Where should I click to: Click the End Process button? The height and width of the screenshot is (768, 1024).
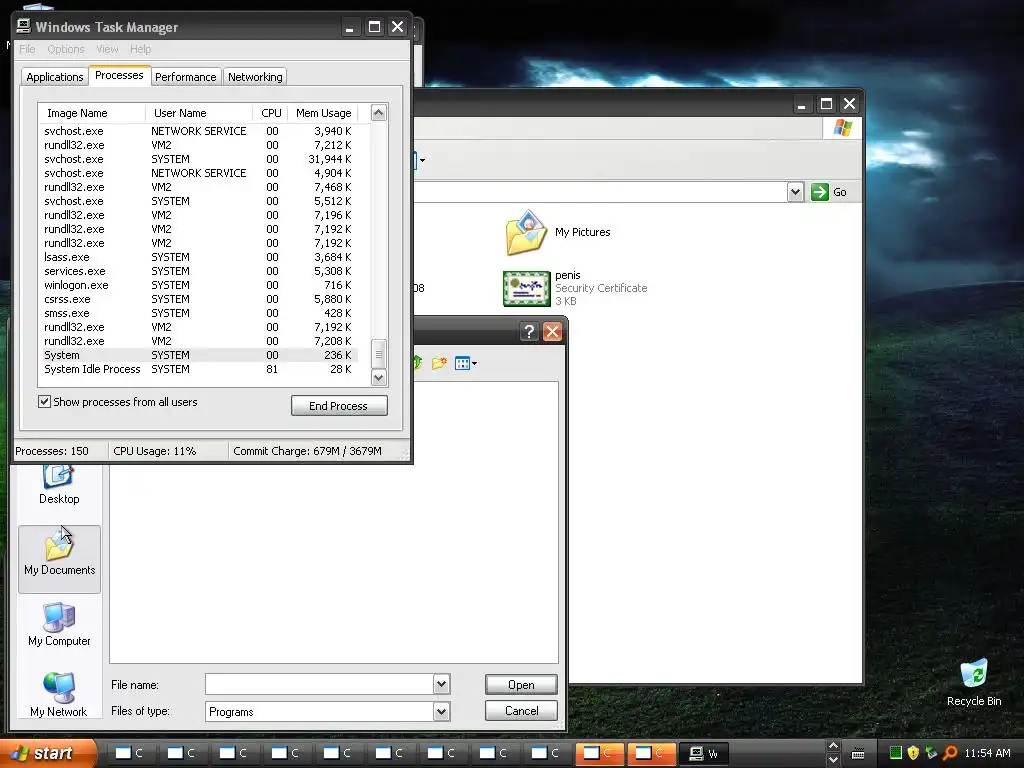(339, 406)
